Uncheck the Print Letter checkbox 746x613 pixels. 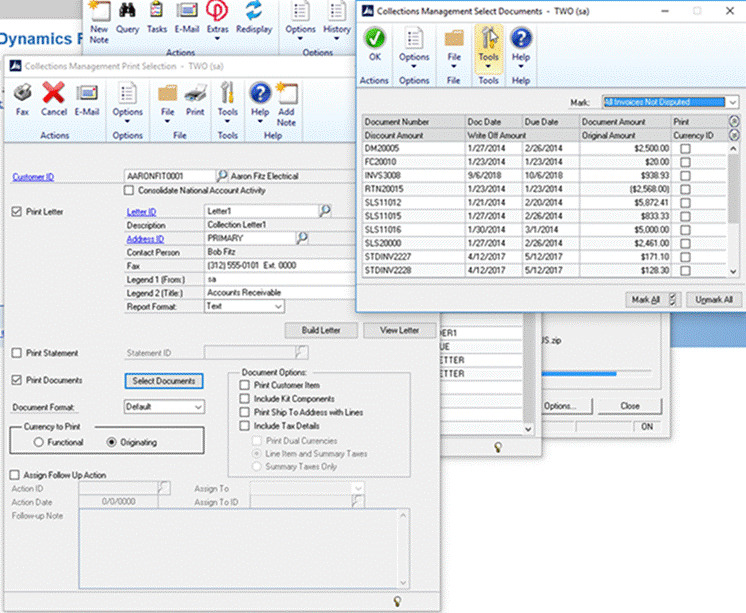click(x=17, y=211)
